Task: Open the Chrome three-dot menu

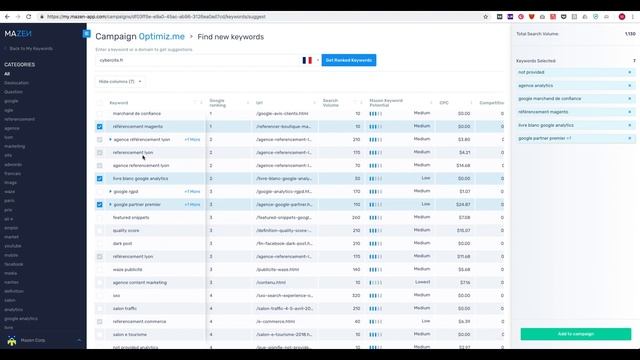Action: [633, 17]
